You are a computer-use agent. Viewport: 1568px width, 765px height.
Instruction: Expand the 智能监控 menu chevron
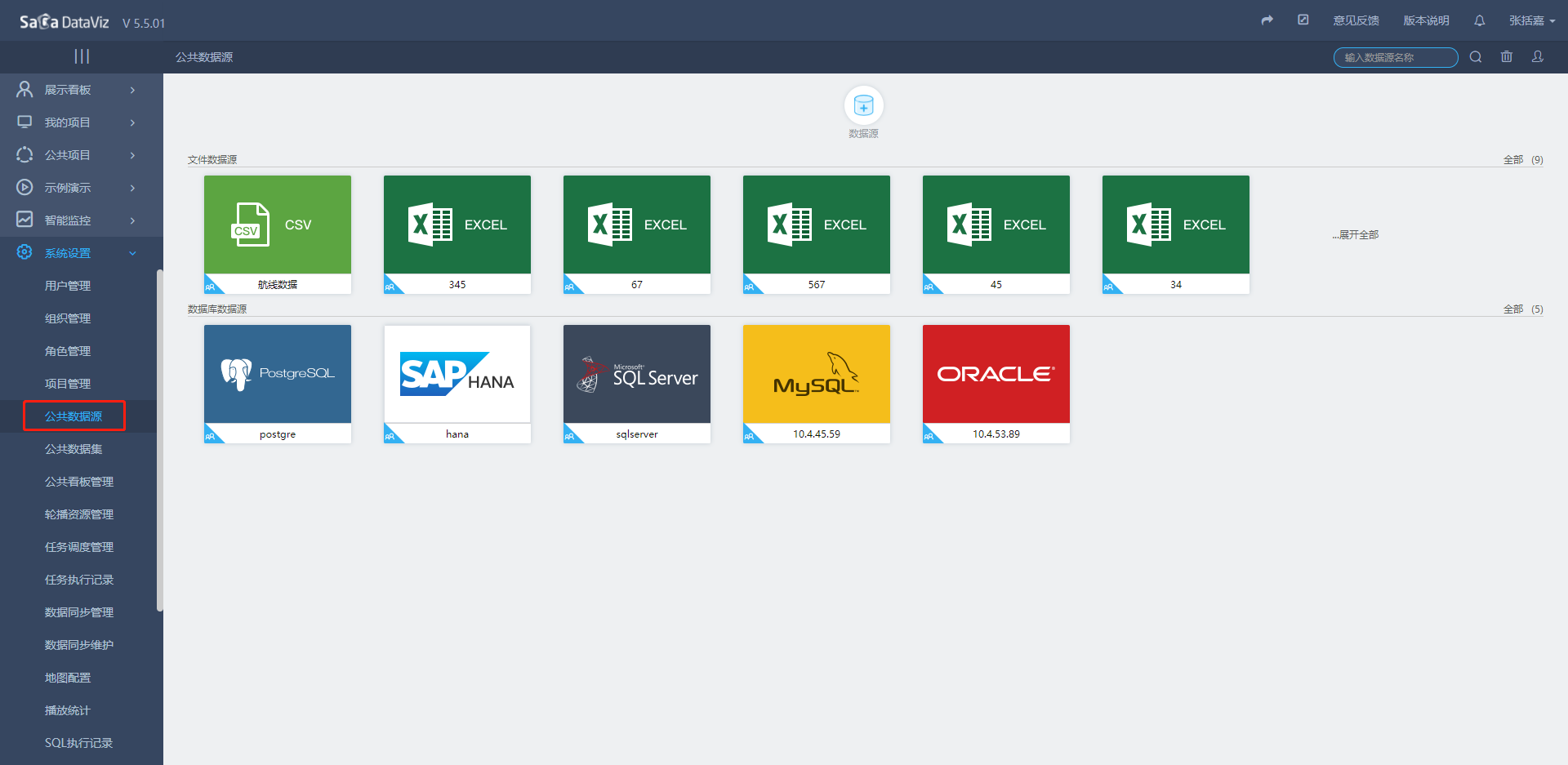click(x=132, y=220)
